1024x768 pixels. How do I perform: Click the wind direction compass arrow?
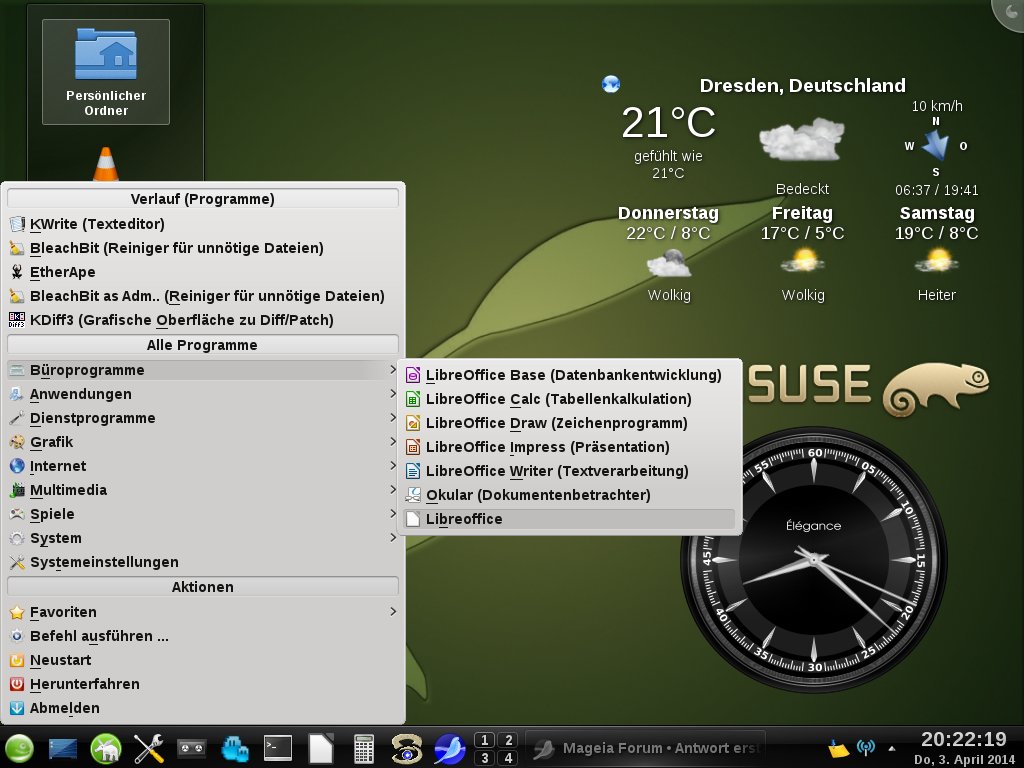click(936, 145)
